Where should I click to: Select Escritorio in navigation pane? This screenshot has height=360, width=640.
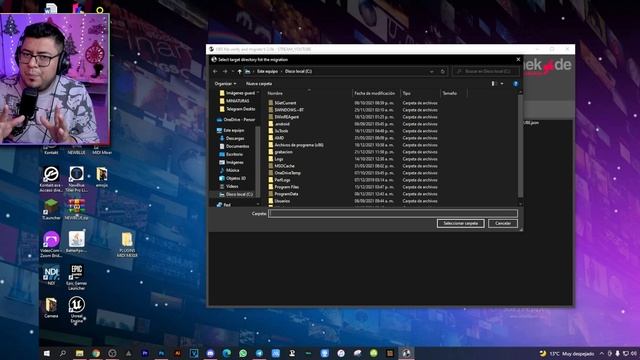coord(231,154)
